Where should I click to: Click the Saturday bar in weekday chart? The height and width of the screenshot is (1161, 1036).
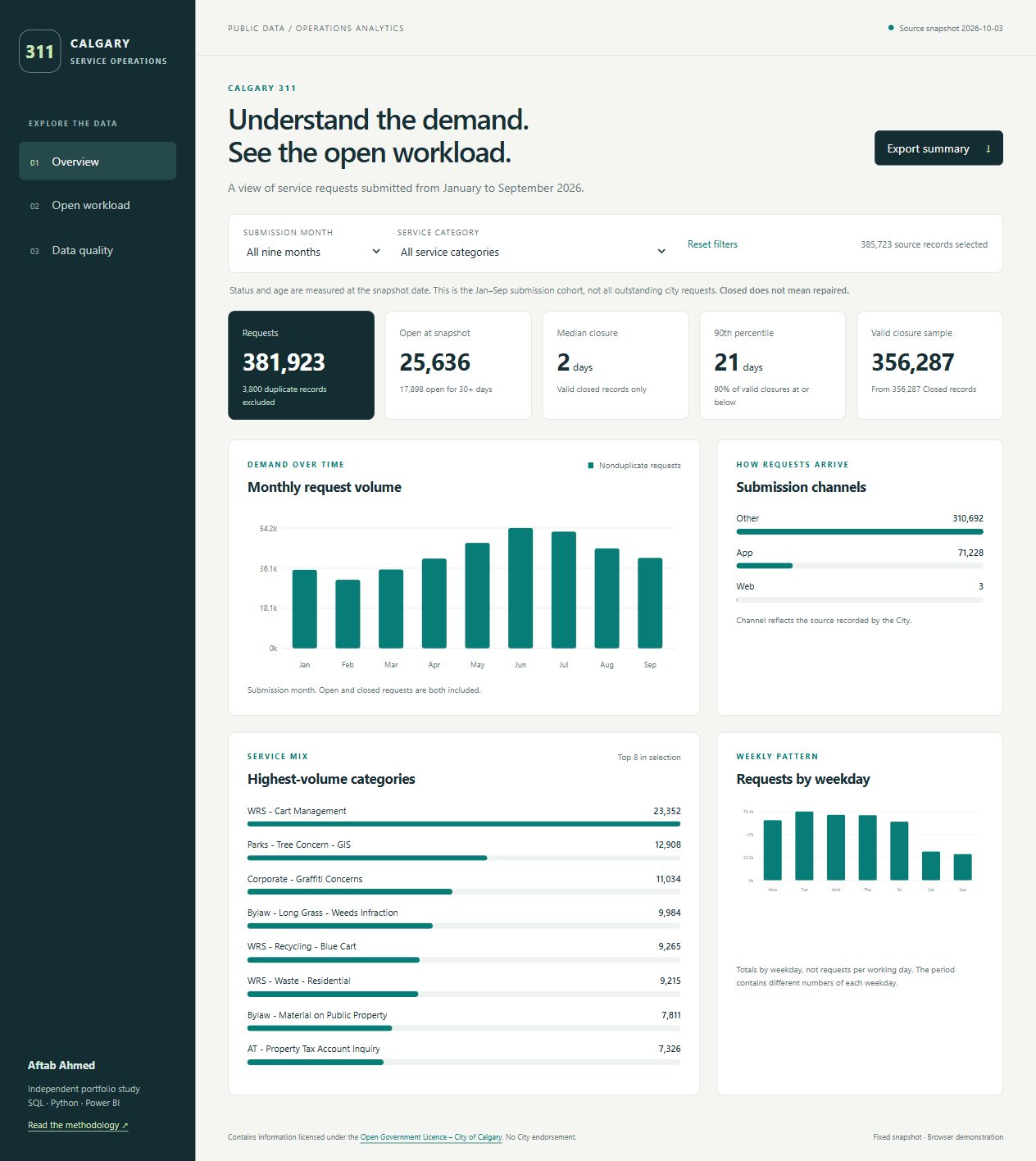931,866
